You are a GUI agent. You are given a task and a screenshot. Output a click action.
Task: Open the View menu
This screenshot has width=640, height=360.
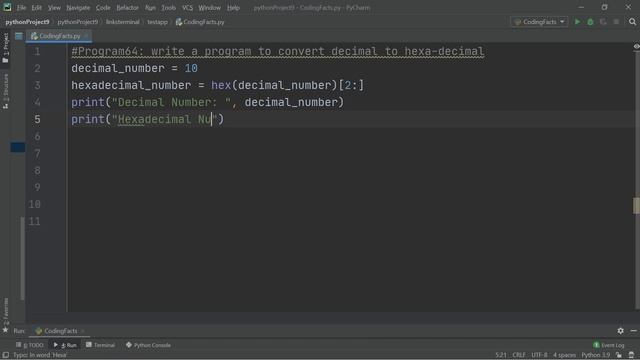coord(54,7)
